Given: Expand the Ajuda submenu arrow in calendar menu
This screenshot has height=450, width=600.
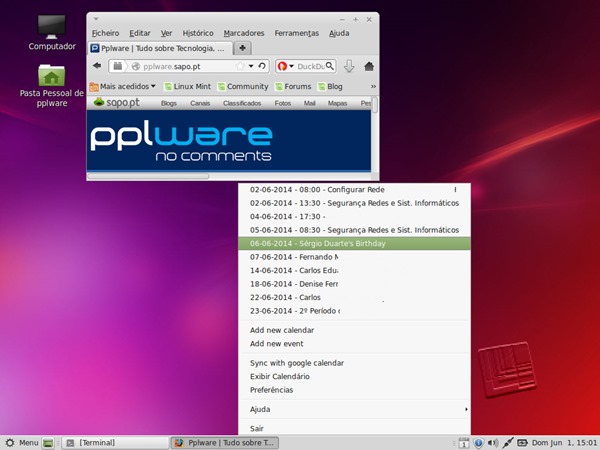Looking at the screenshot, I should coord(466,409).
